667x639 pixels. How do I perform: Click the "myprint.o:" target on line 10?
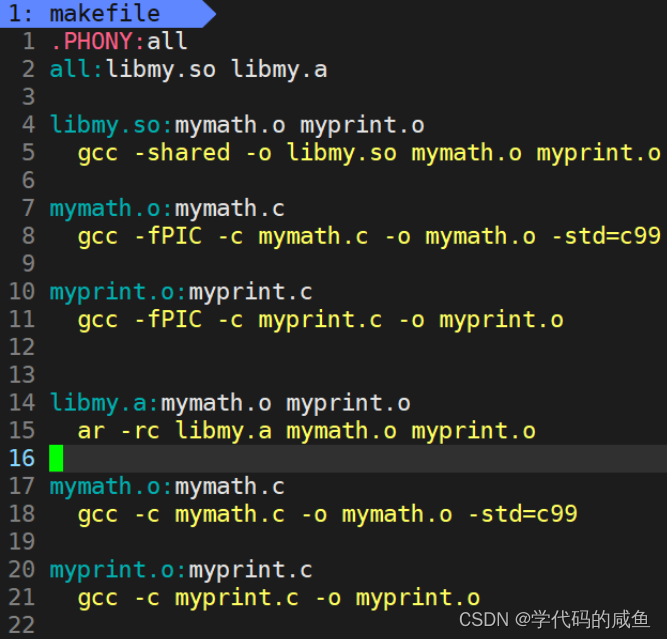[118, 292]
